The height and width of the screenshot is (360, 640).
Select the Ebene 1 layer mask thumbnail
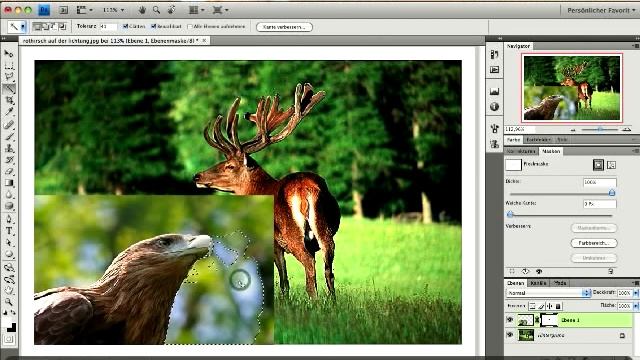pyautogui.click(x=549, y=320)
